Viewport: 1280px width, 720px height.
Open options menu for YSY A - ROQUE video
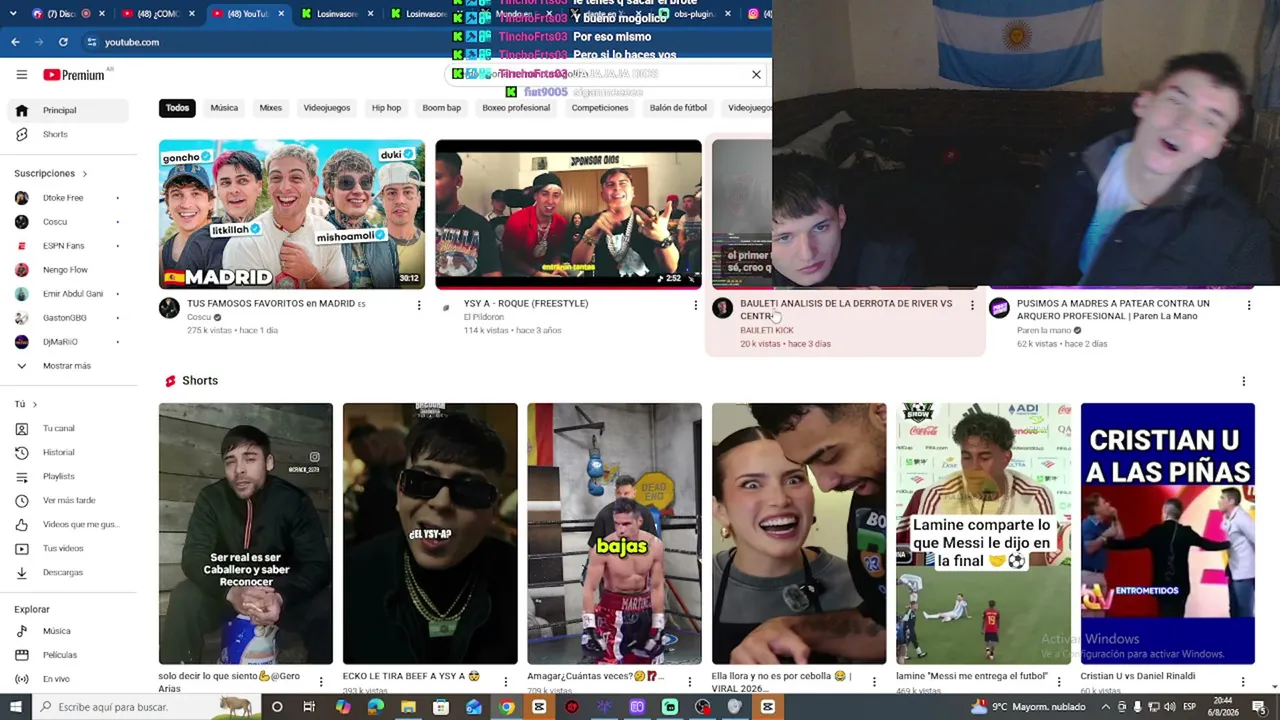click(696, 305)
